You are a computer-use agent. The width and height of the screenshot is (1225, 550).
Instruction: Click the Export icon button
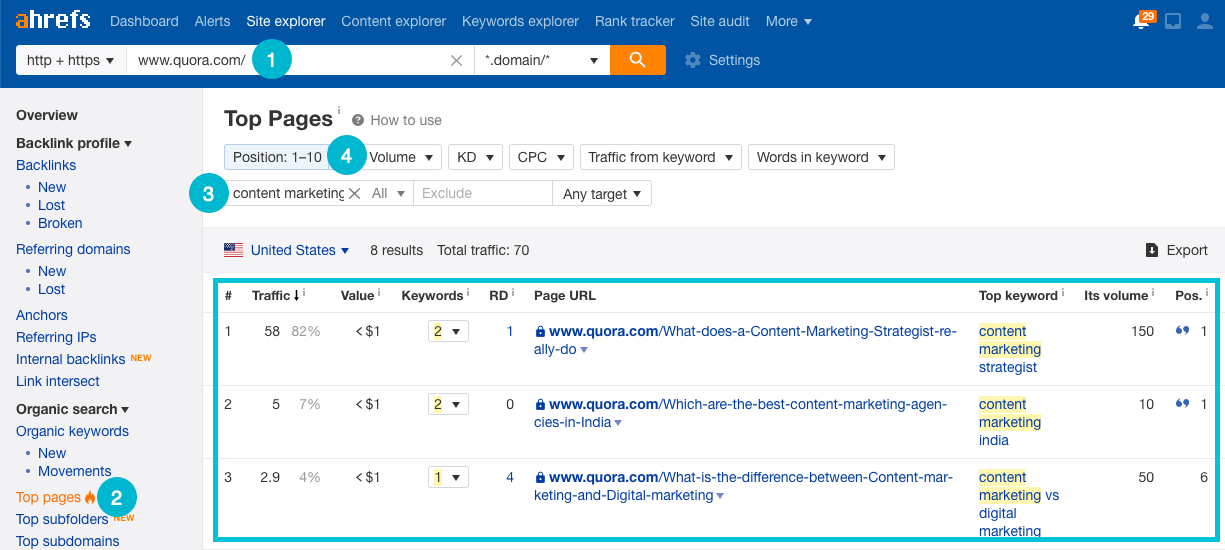(x=1152, y=250)
